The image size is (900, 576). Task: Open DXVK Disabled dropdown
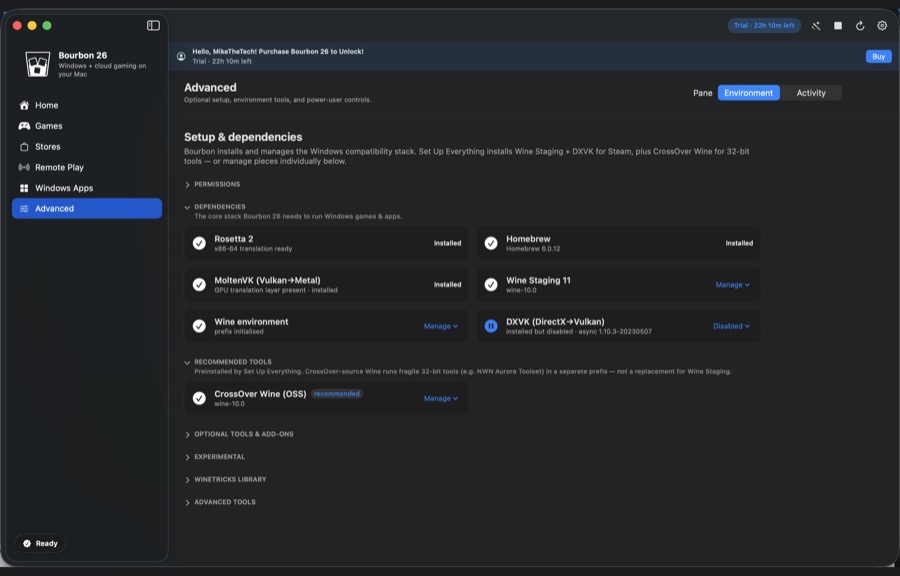731,326
